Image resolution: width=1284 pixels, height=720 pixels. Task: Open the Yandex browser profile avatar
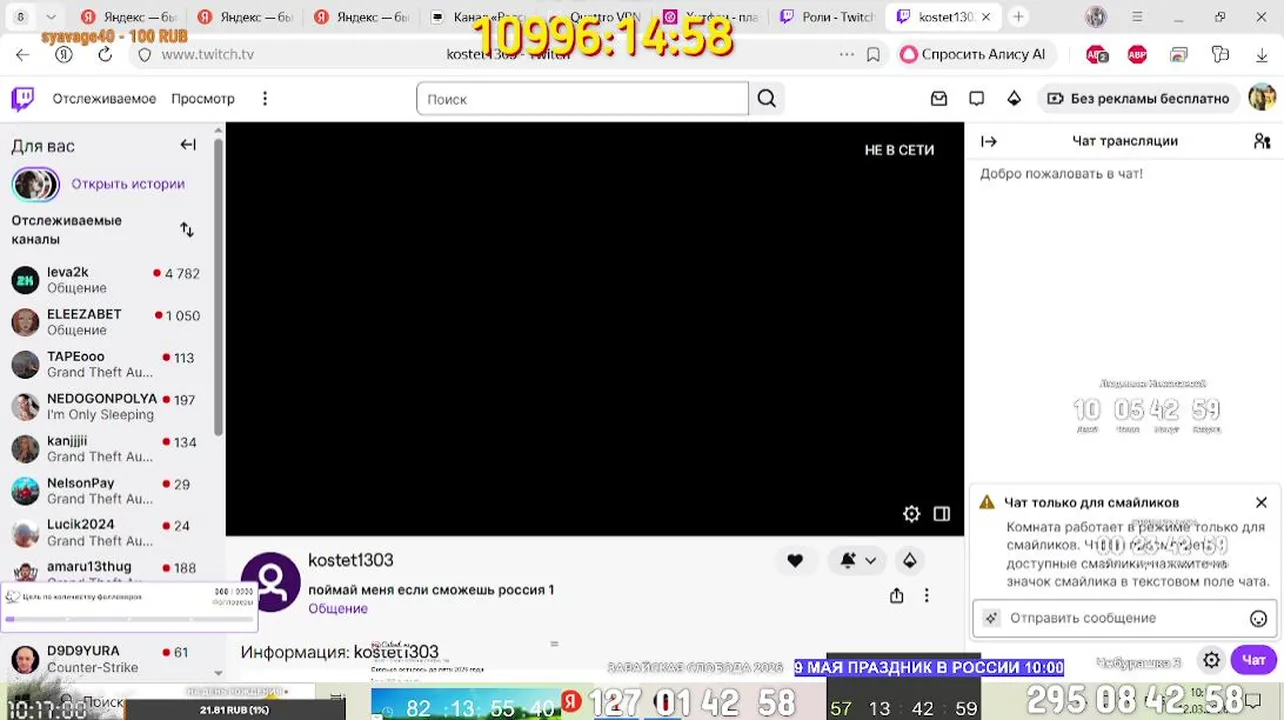[1096, 17]
